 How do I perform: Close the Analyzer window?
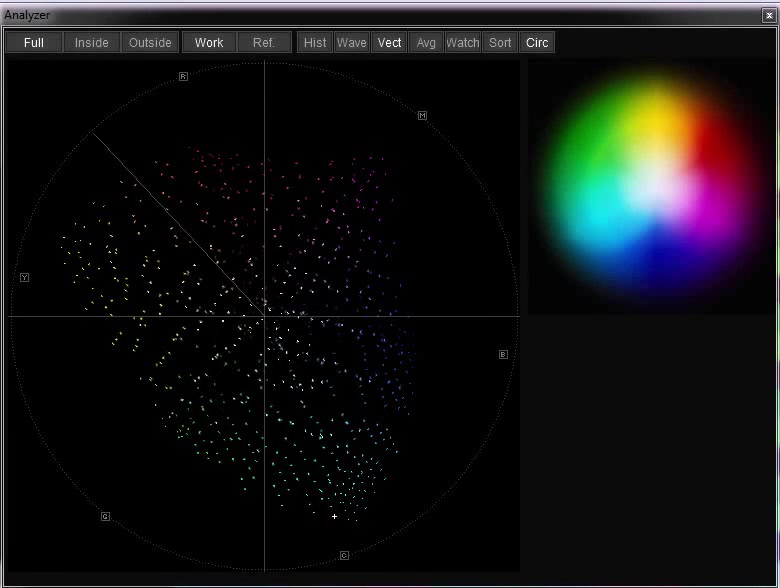[768, 15]
